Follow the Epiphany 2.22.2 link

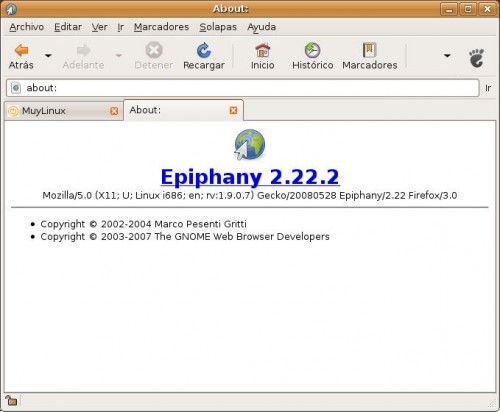[250, 177]
